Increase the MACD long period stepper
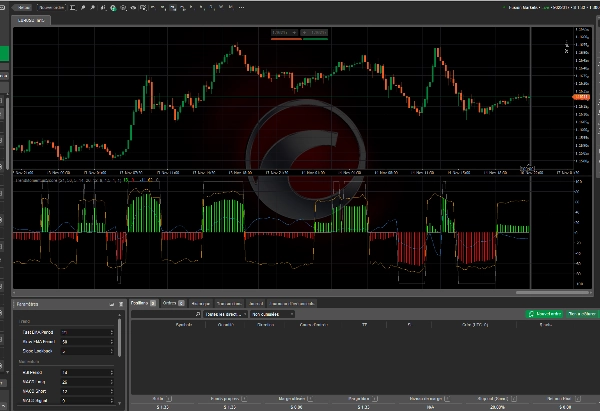This screenshot has height=411, width=600. point(112,379)
